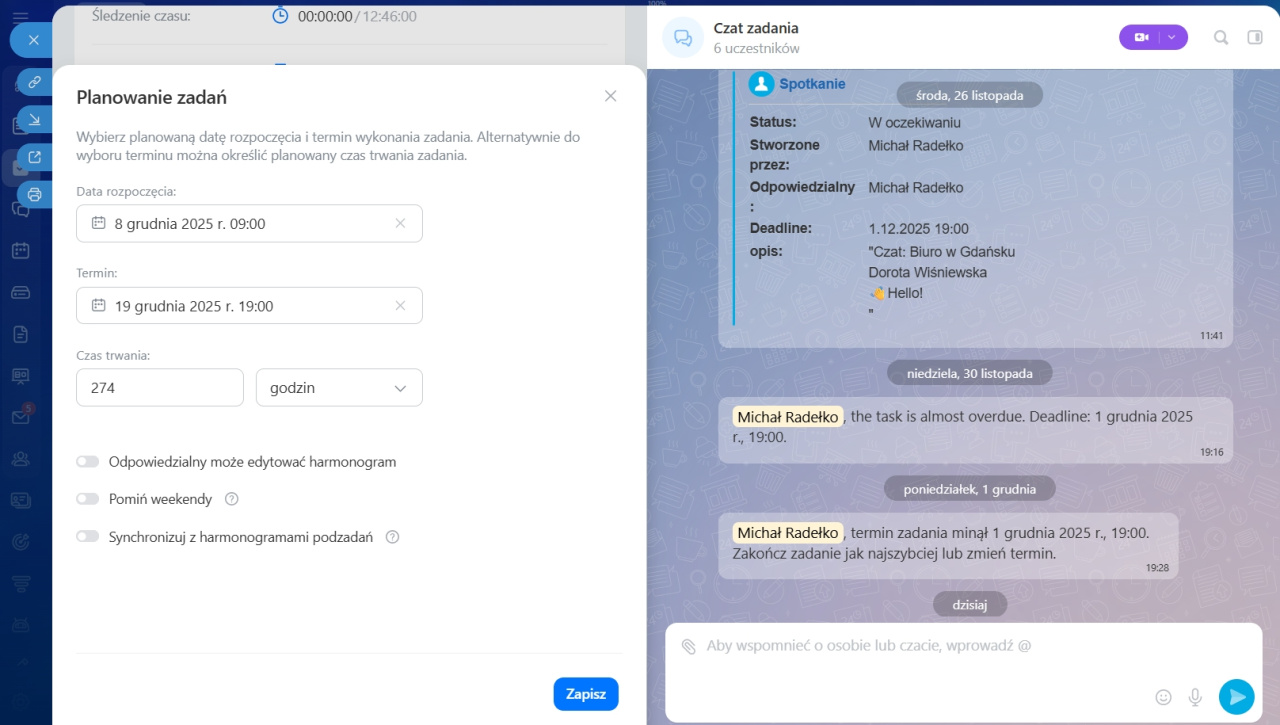Toggle the chat sidebar panel icon

tap(1255, 37)
